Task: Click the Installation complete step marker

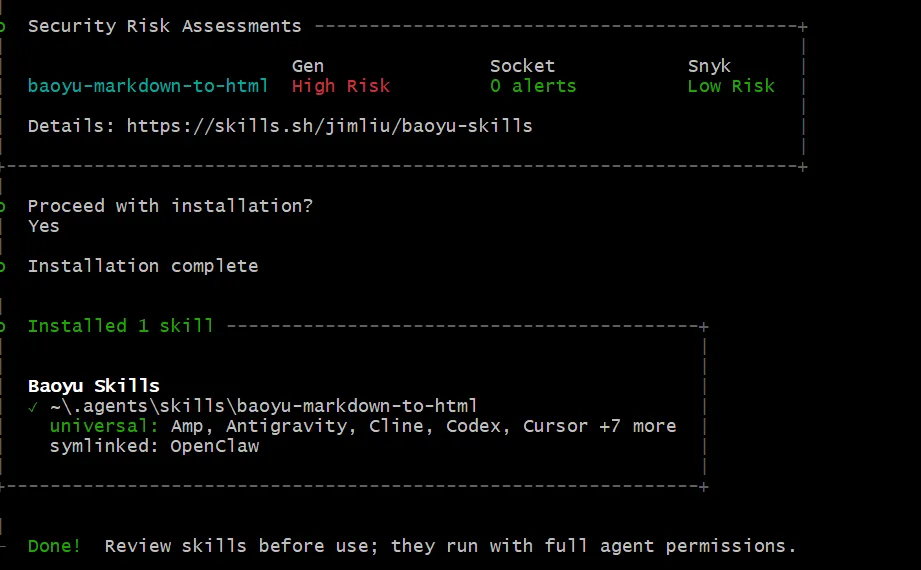Action: [x=2, y=266]
